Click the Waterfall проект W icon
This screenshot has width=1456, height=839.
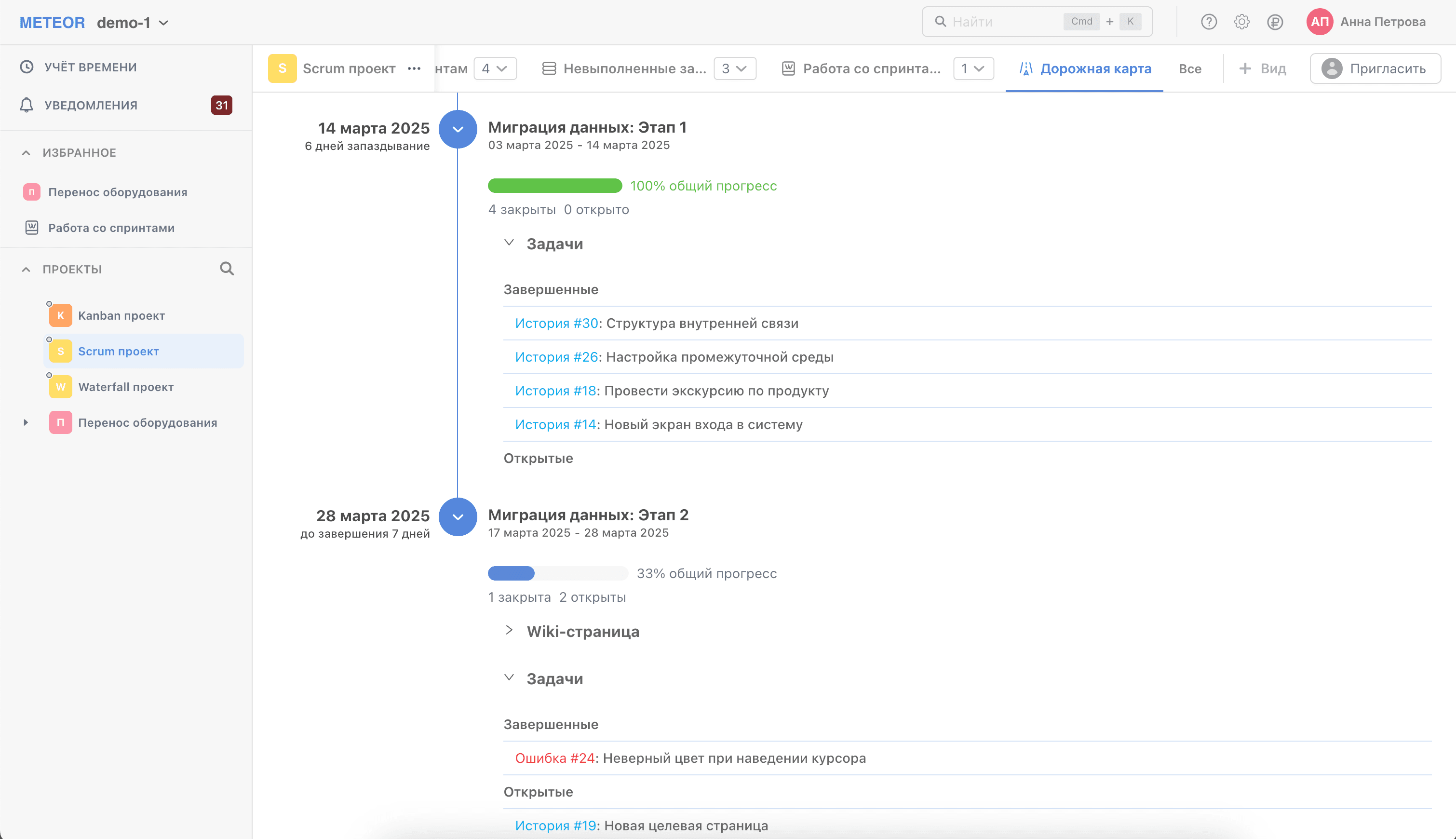point(60,387)
